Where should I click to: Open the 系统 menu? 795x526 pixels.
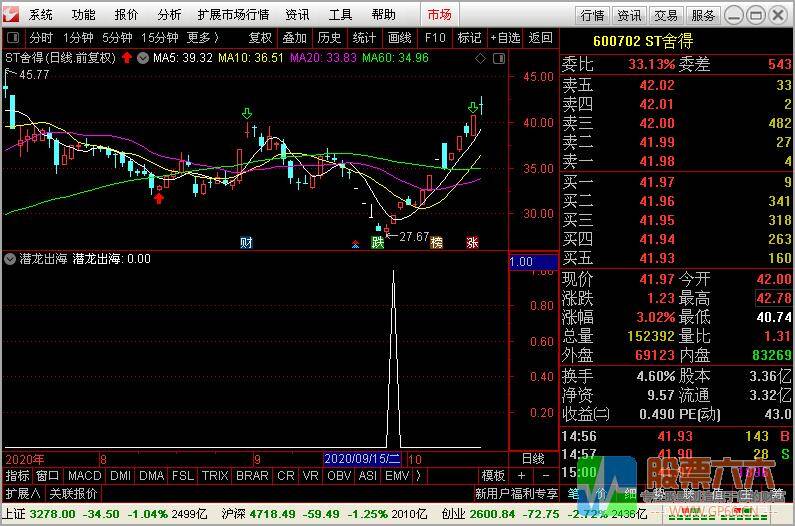tap(41, 15)
